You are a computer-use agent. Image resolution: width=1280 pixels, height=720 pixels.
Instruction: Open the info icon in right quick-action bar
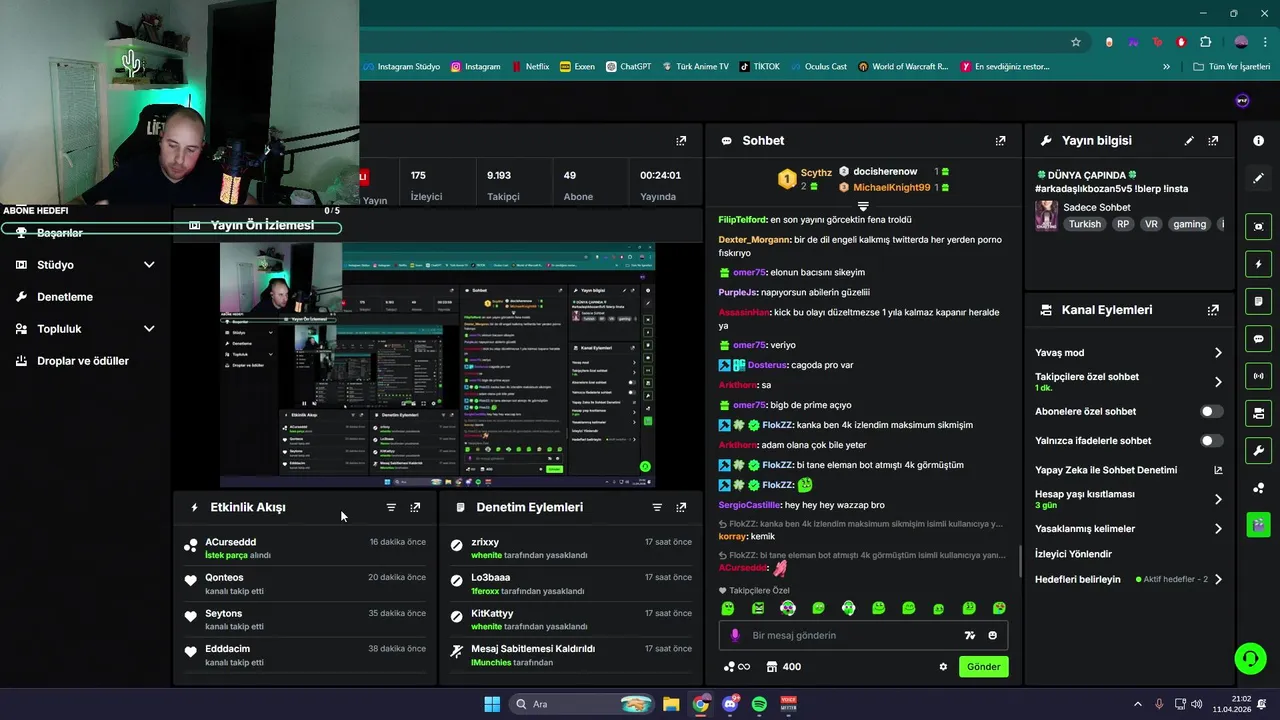pos(1258,141)
